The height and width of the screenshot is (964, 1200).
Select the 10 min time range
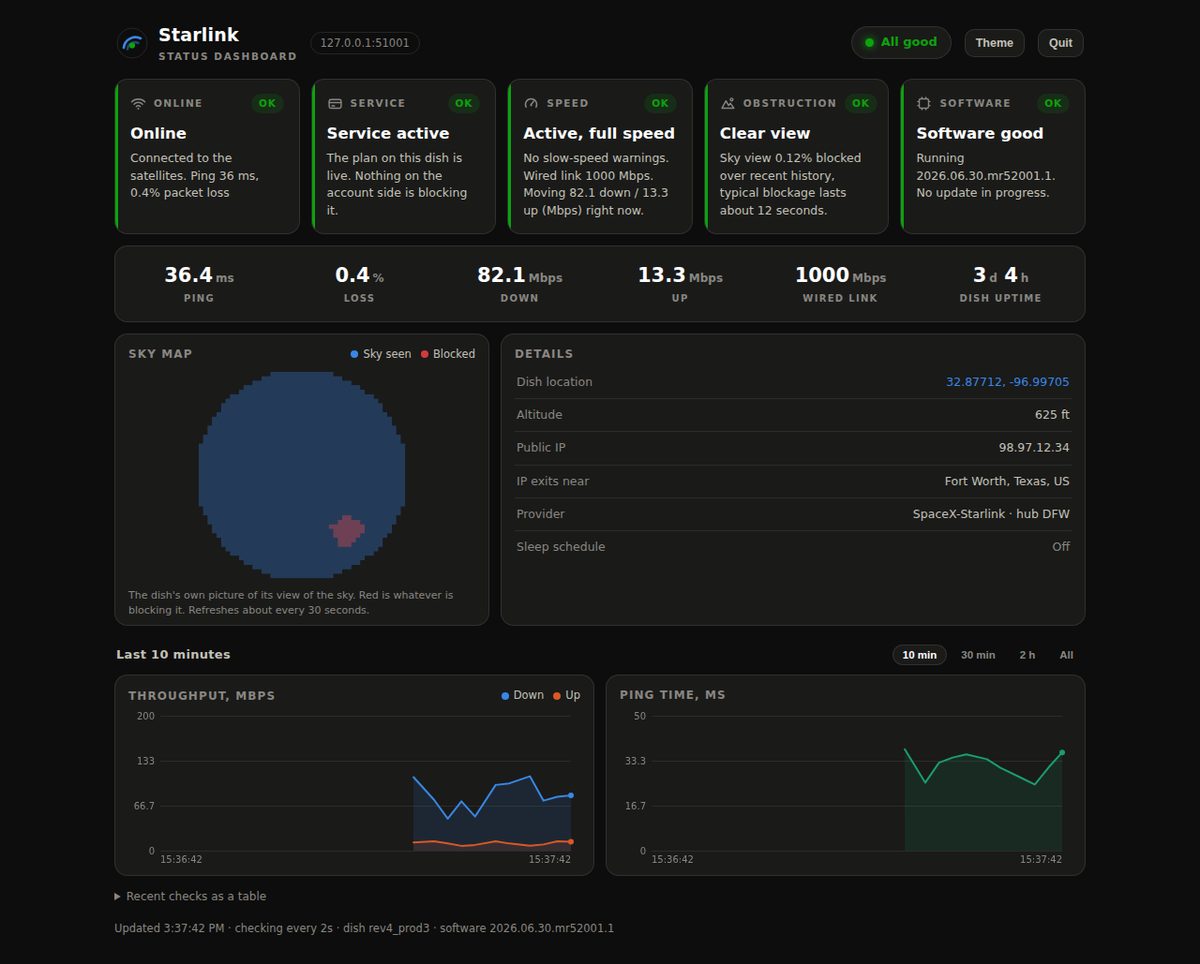(x=919, y=655)
